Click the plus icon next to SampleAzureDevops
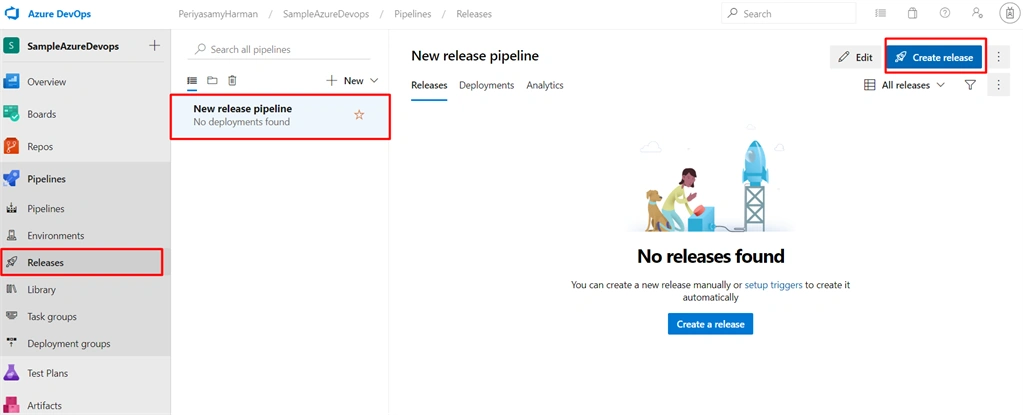 click(155, 46)
